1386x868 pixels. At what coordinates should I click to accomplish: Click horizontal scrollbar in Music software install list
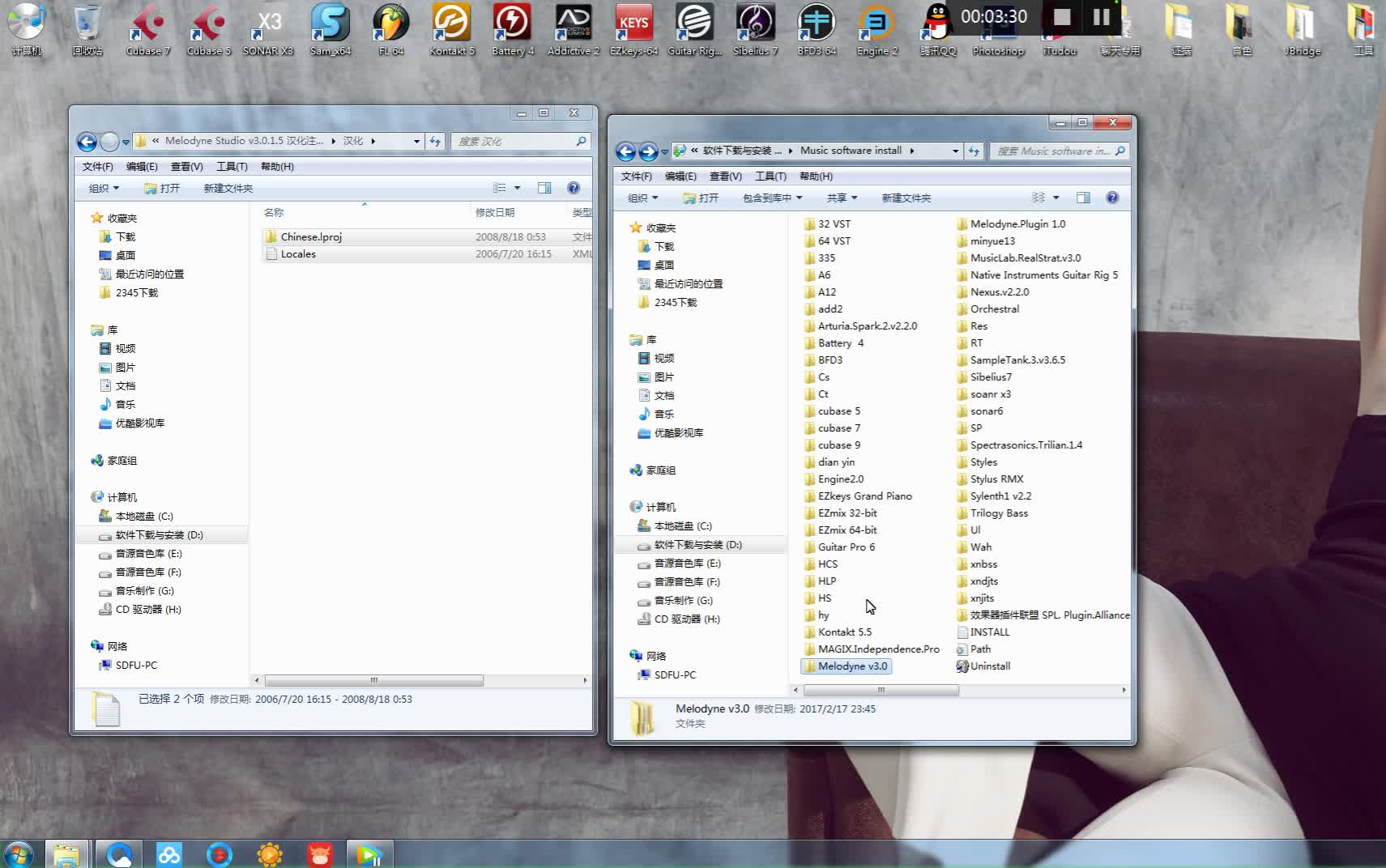point(881,690)
